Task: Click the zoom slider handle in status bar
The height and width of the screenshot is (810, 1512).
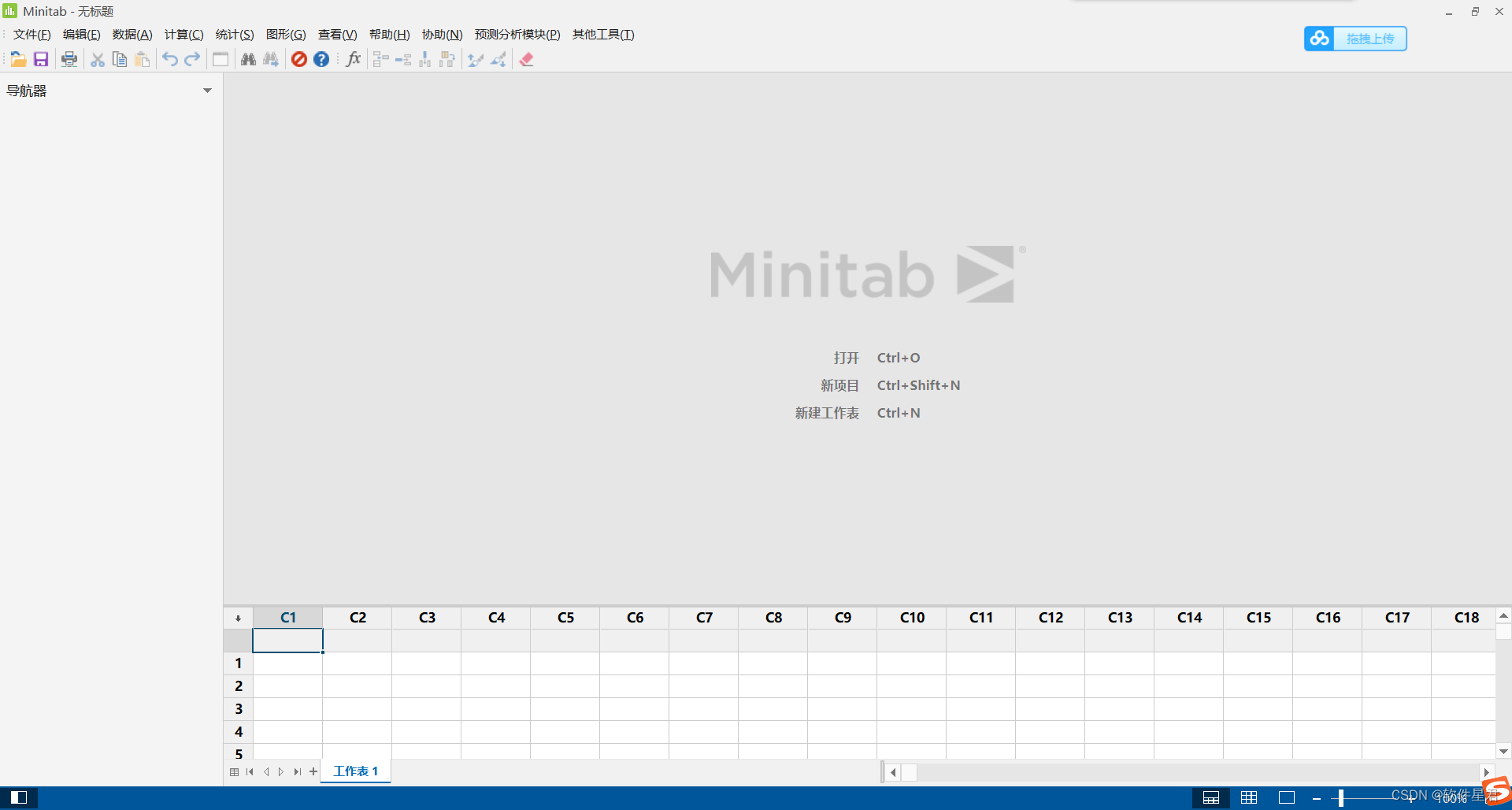Action: tap(1340, 798)
